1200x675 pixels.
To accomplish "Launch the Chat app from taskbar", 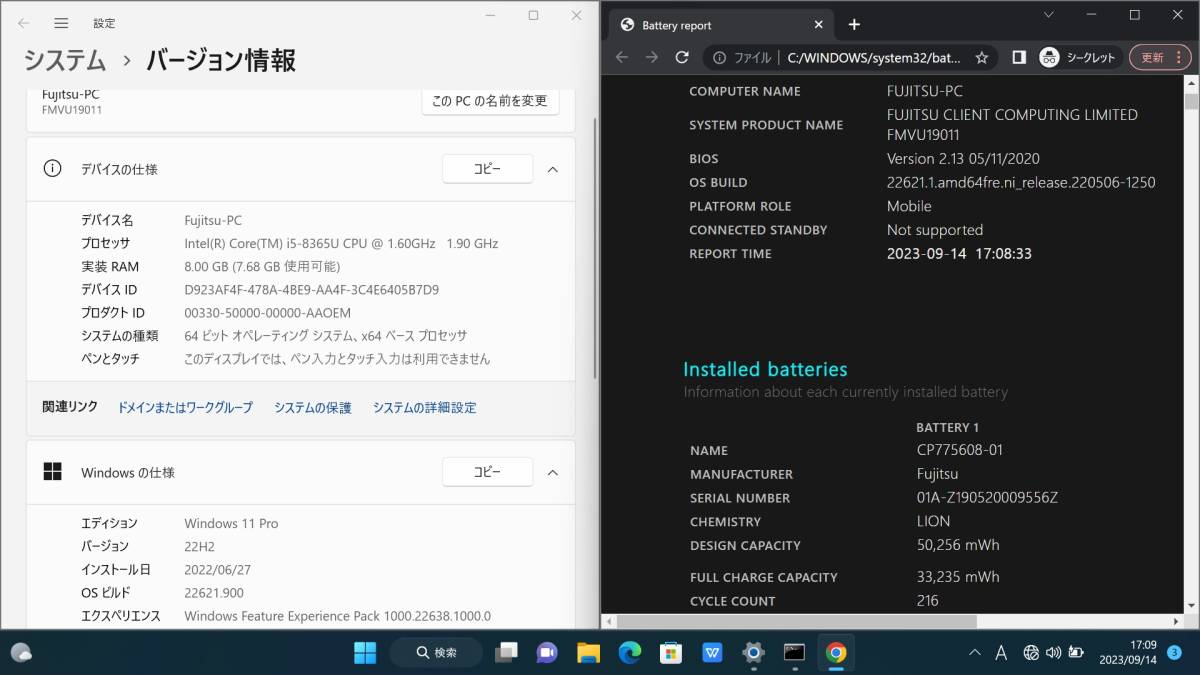I will [x=547, y=653].
